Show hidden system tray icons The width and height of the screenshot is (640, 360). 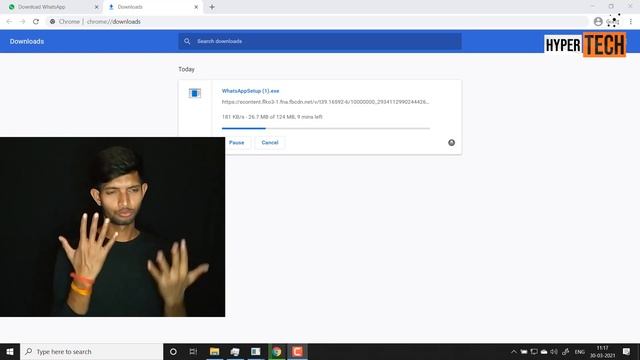[513, 351]
